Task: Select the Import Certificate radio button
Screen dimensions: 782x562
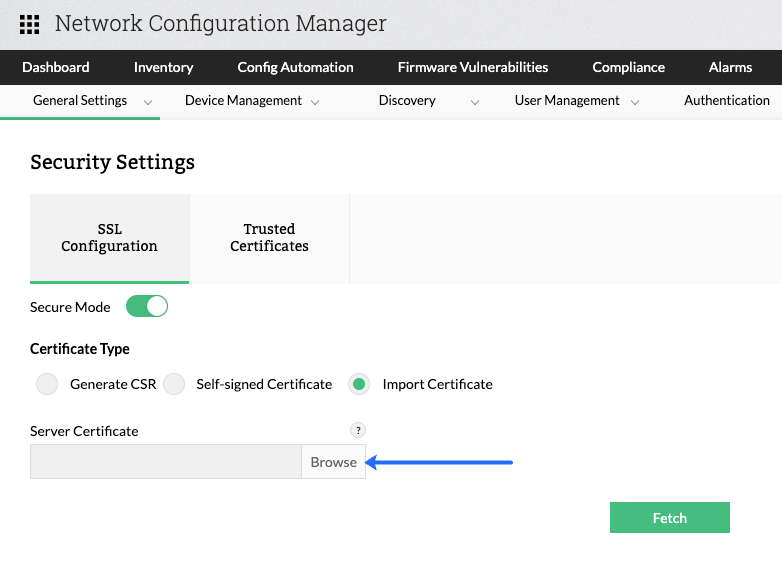Action: [360, 384]
